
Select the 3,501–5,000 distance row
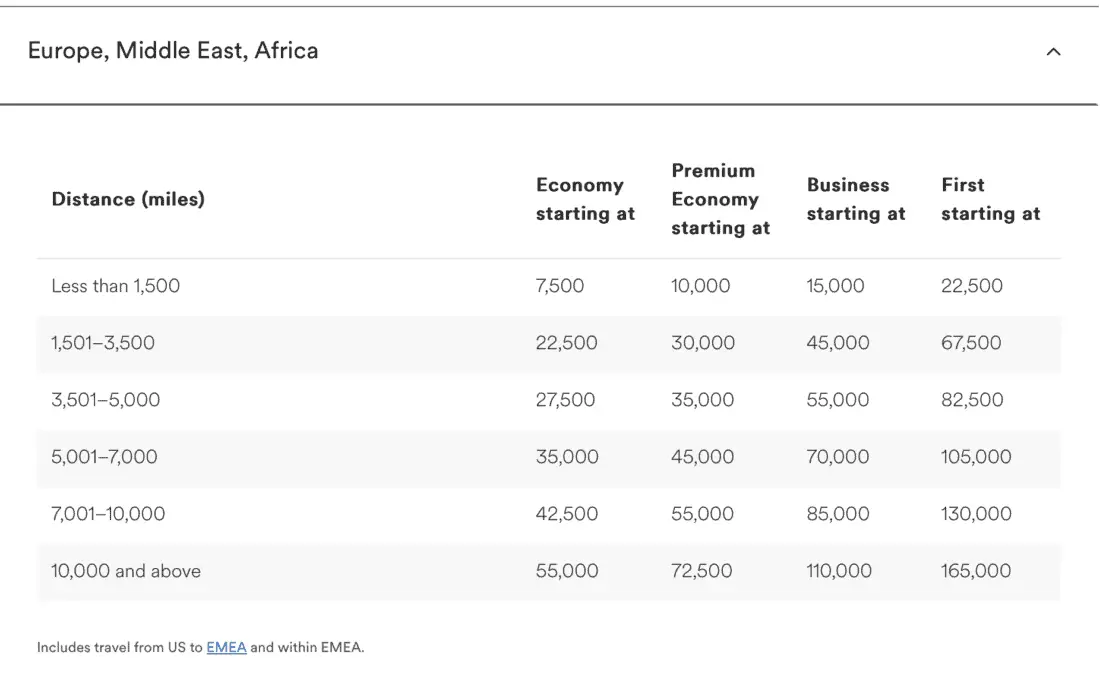(x=105, y=400)
